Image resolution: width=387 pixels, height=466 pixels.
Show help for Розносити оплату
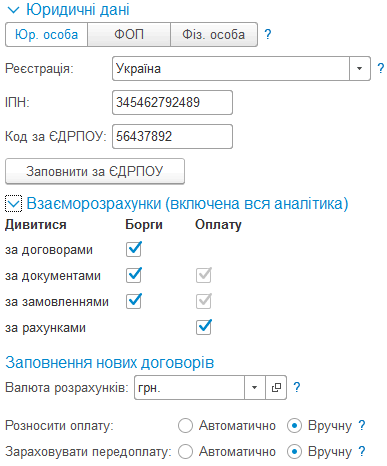point(362,426)
